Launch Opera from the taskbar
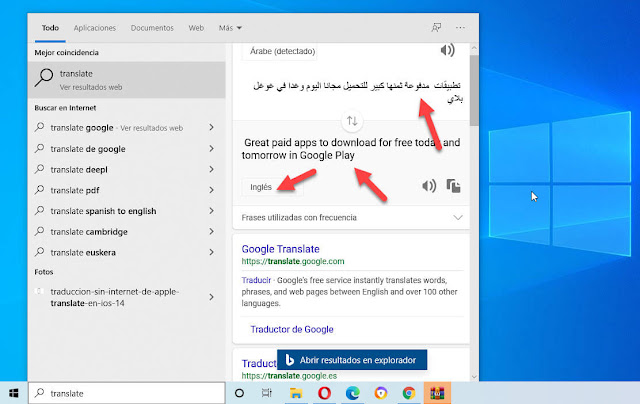This screenshot has width=640, height=404. click(324, 393)
